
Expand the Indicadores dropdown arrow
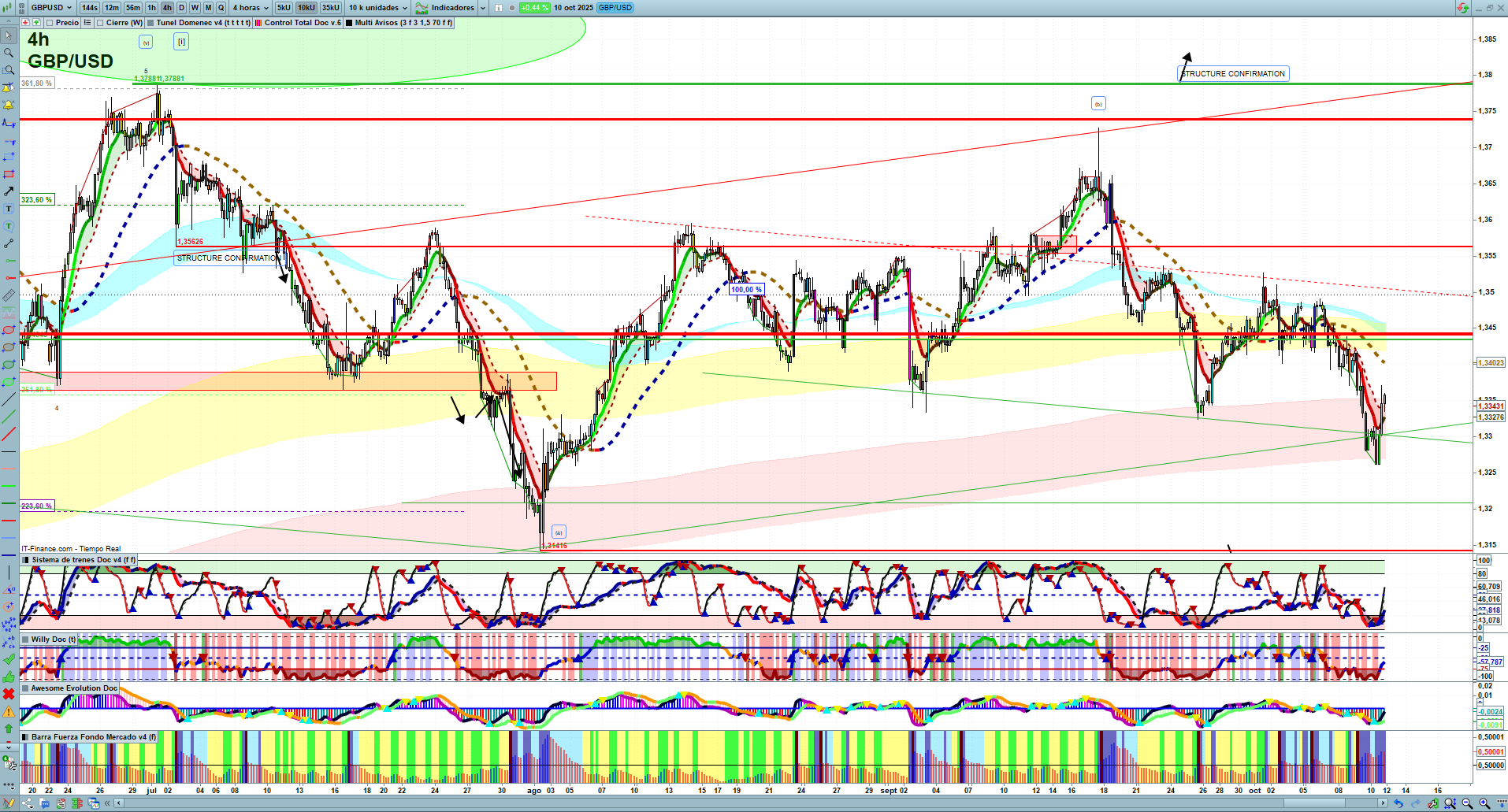point(483,8)
